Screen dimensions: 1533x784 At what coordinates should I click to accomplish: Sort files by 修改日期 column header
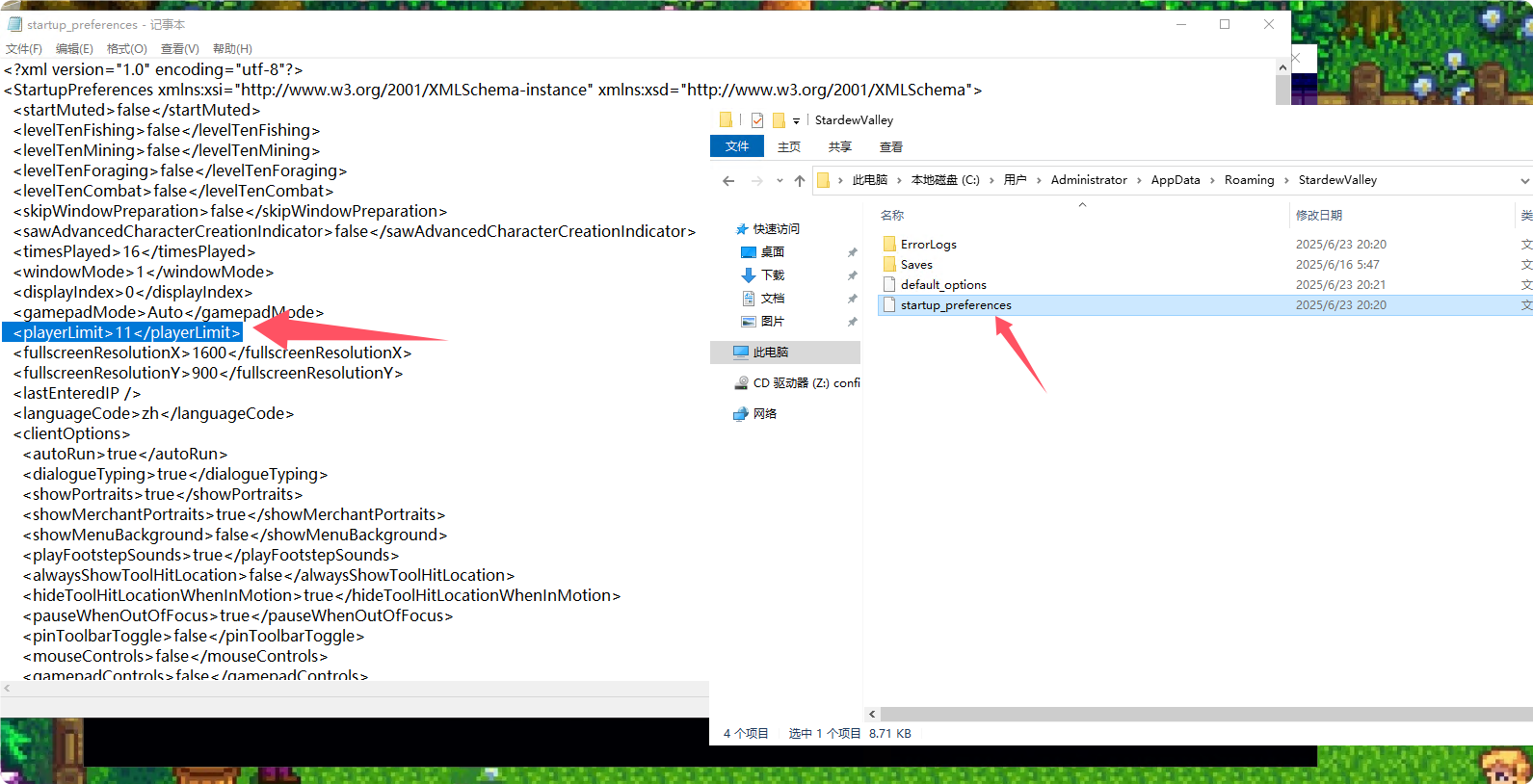[x=1319, y=216]
